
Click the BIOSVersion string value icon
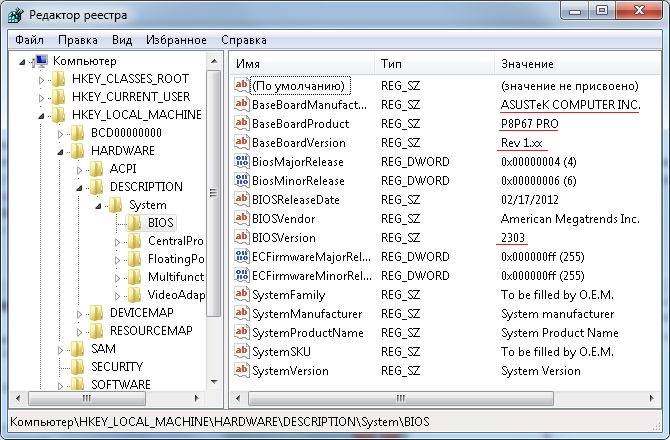(241, 238)
